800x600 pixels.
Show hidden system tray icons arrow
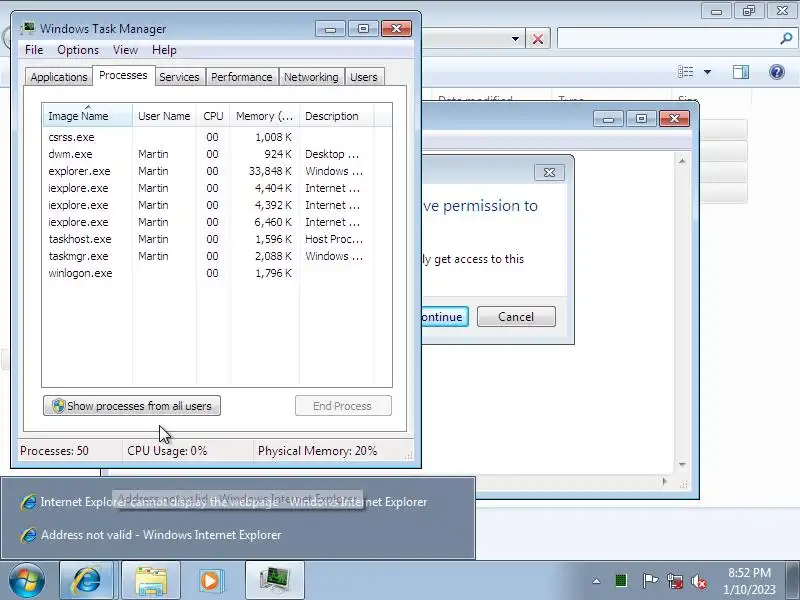point(596,581)
